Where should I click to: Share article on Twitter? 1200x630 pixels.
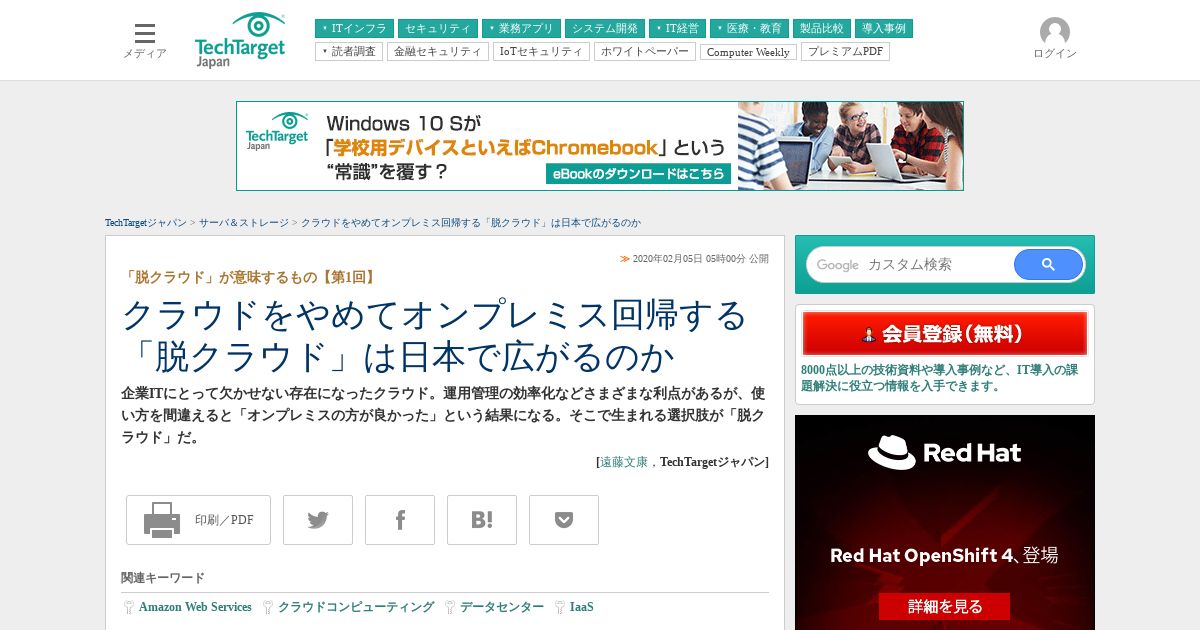point(318,520)
